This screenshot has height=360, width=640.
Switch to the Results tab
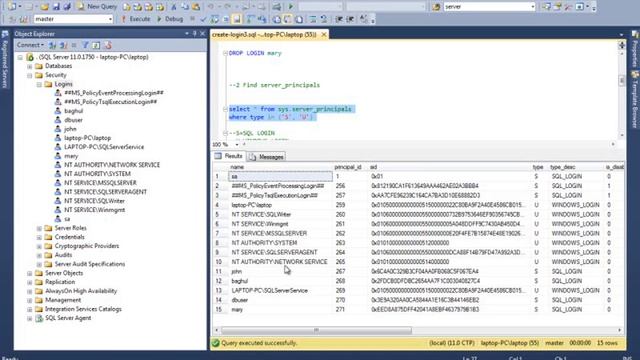(229, 156)
